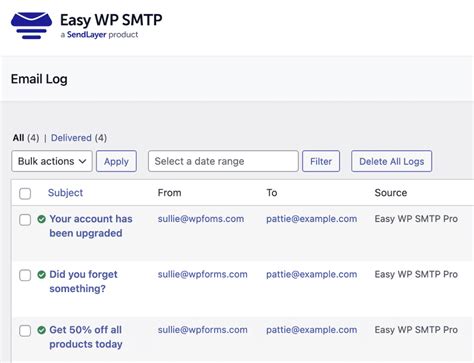This screenshot has width=474, height=363.
Task: Open the Your account has been upgraded email
Action: 91,226
